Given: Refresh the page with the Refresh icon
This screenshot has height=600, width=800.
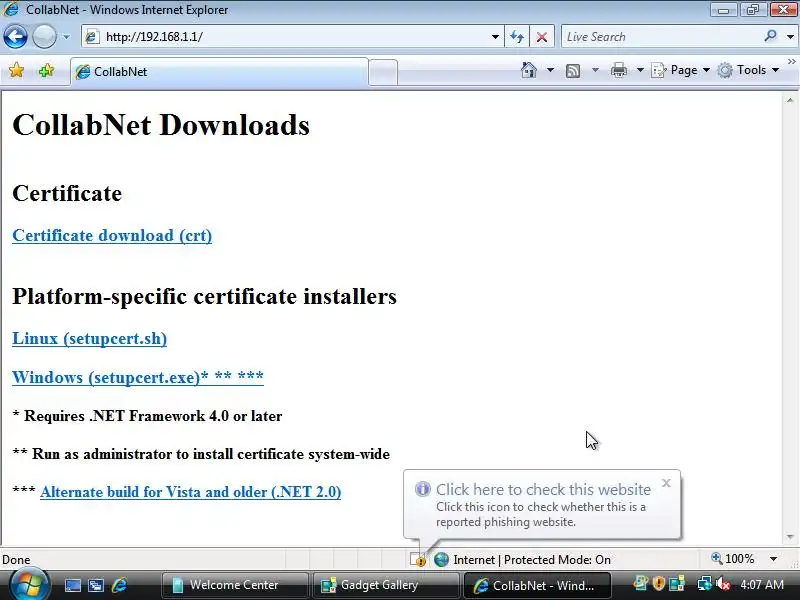Looking at the screenshot, I should coord(517,37).
